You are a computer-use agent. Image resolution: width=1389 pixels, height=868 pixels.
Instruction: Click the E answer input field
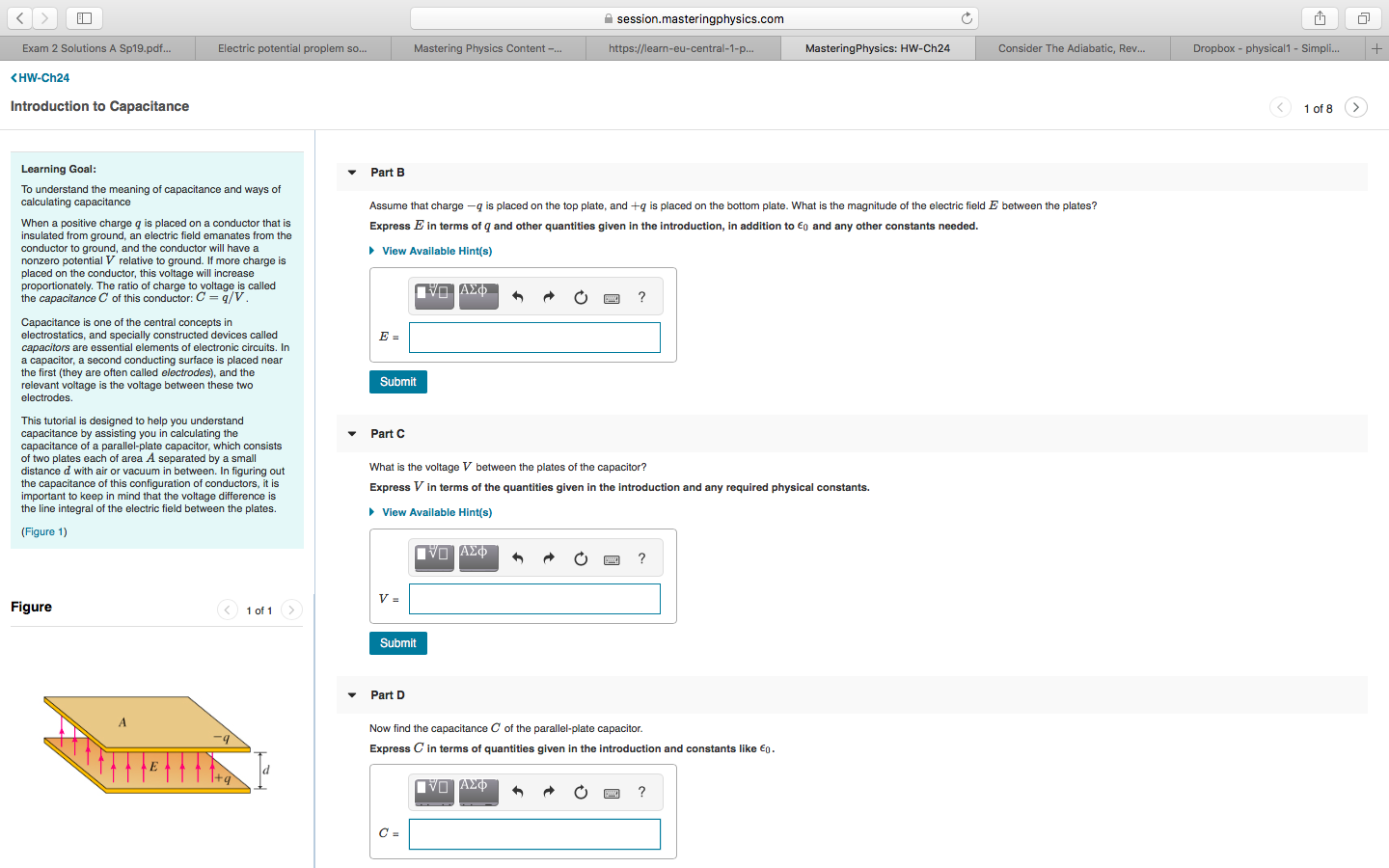pos(534,337)
